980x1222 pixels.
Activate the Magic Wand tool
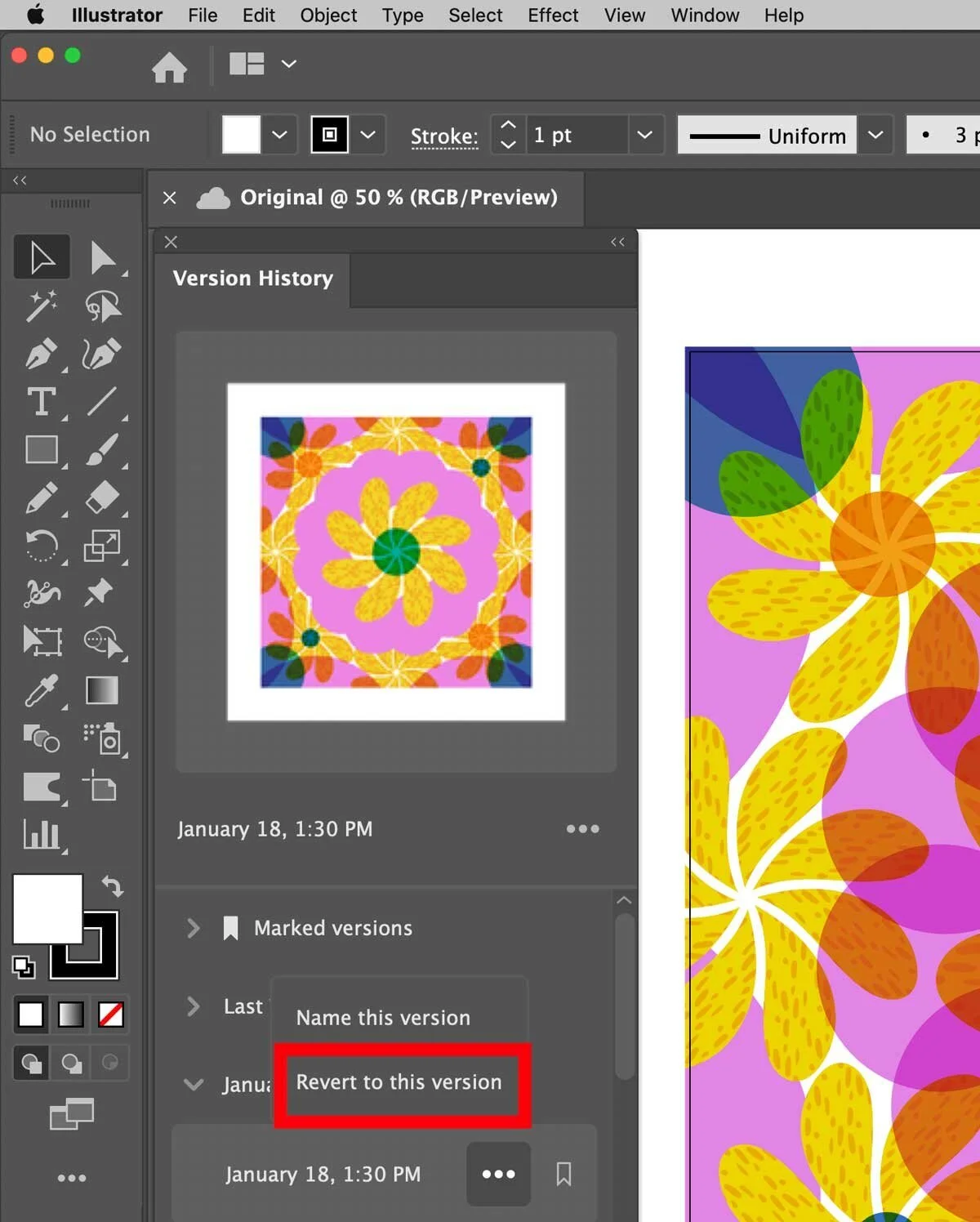click(x=41, y=305)
